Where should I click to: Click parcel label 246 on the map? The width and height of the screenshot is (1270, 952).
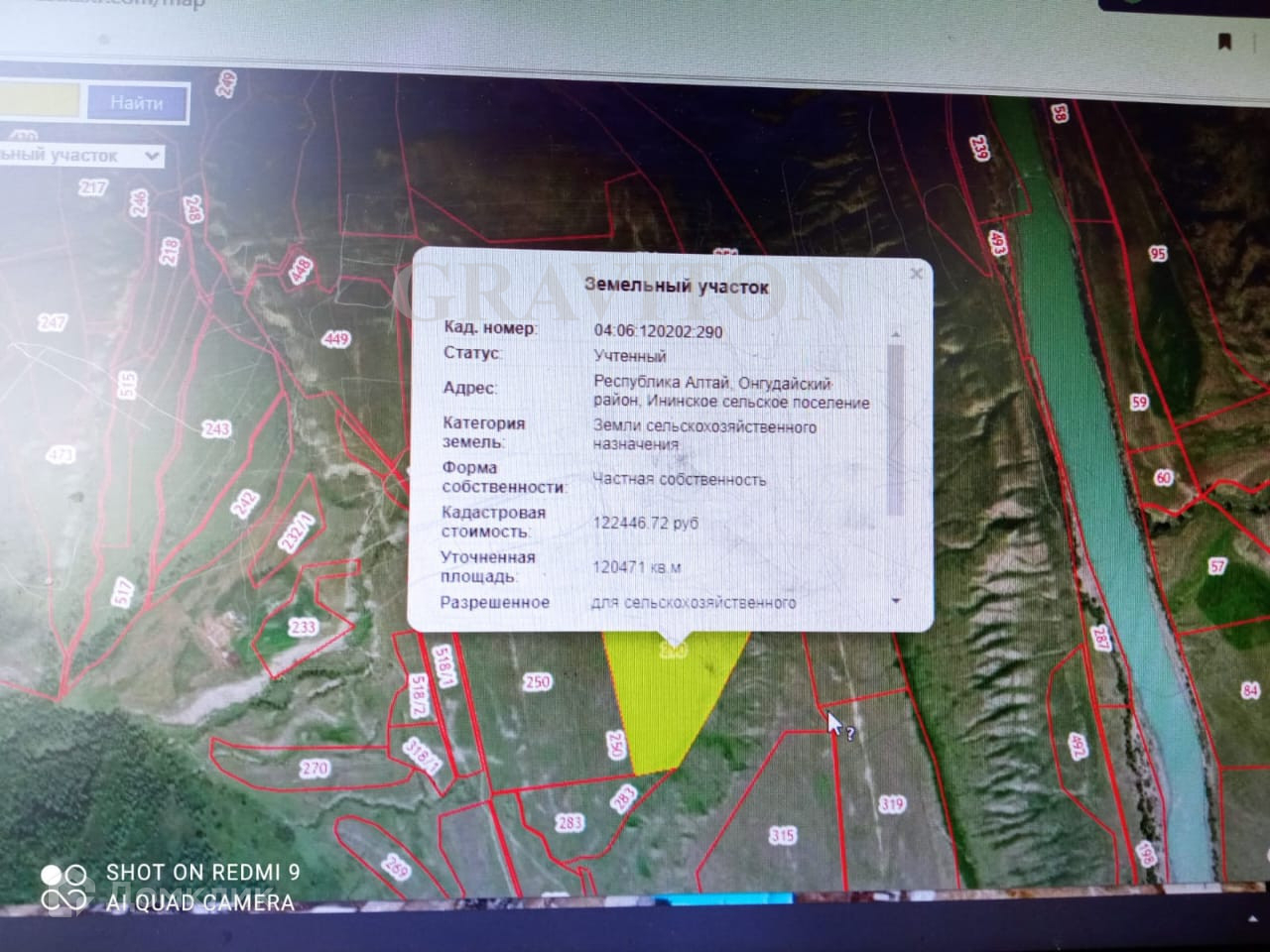(x=139, y=202)
